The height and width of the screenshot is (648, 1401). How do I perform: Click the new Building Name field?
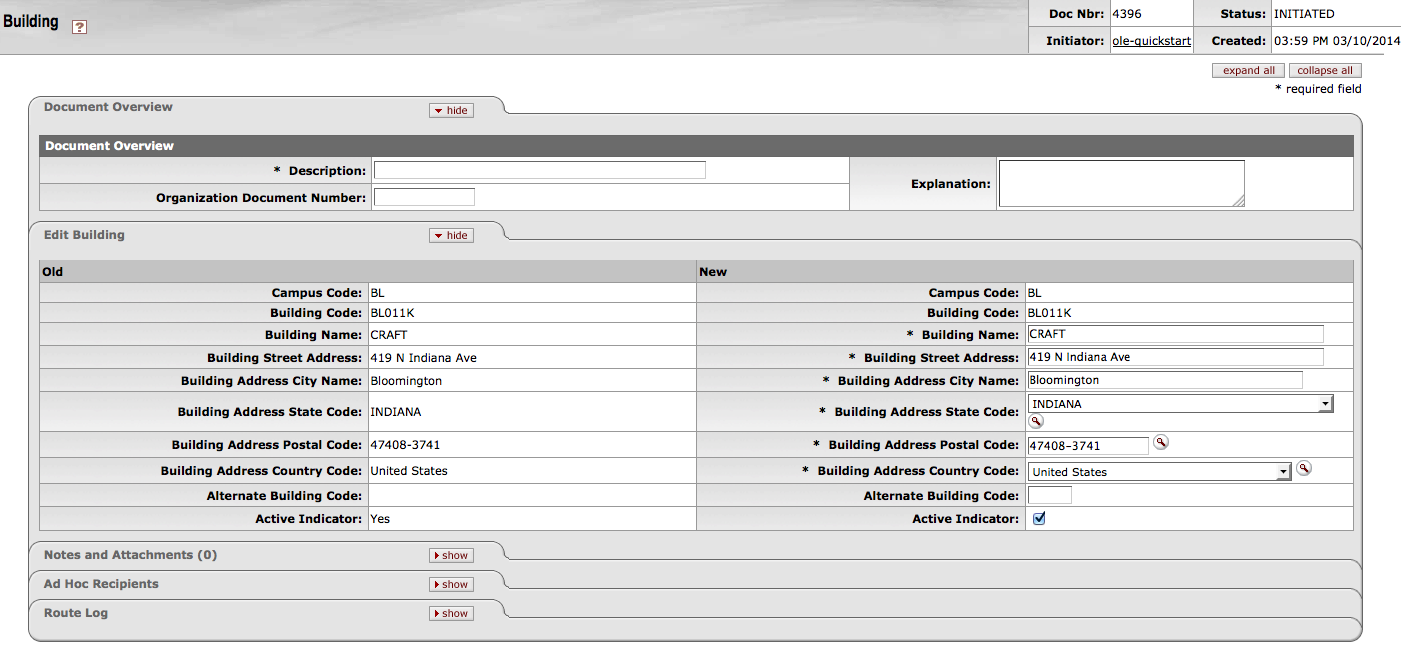(1175, 334)
